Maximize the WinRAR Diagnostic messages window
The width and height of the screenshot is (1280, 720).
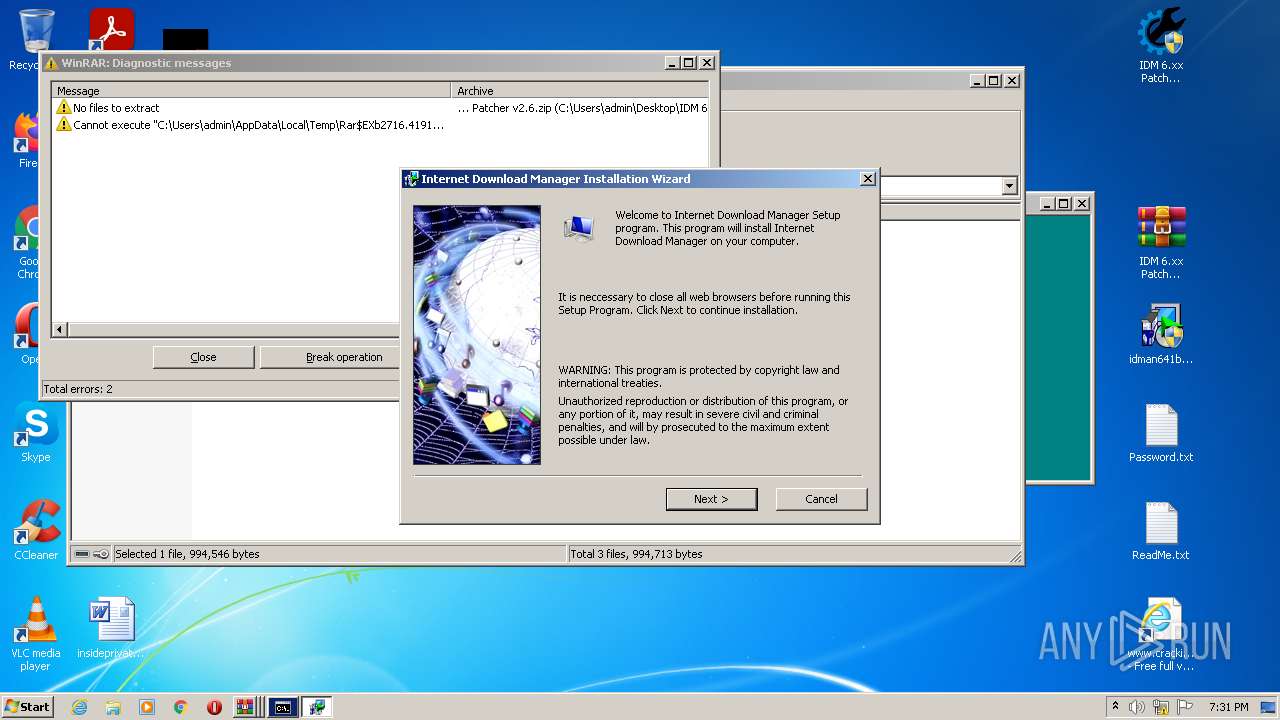pyautogui.click(x=688, y=63)
